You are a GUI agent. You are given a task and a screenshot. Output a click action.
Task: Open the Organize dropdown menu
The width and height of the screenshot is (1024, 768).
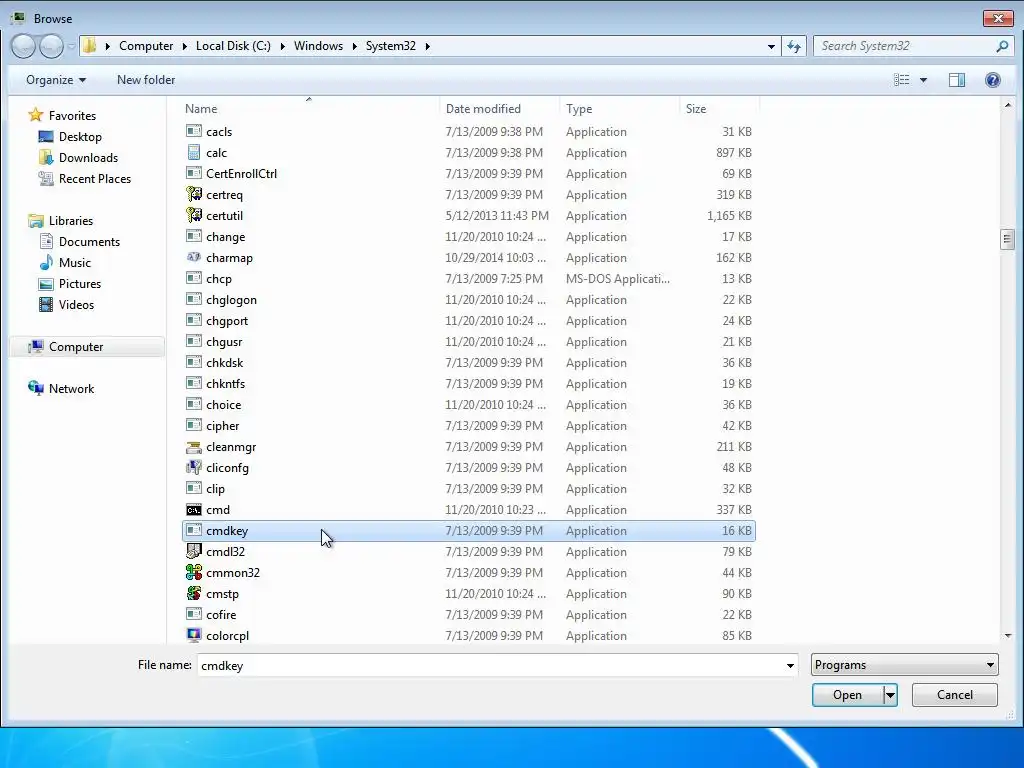56,80
